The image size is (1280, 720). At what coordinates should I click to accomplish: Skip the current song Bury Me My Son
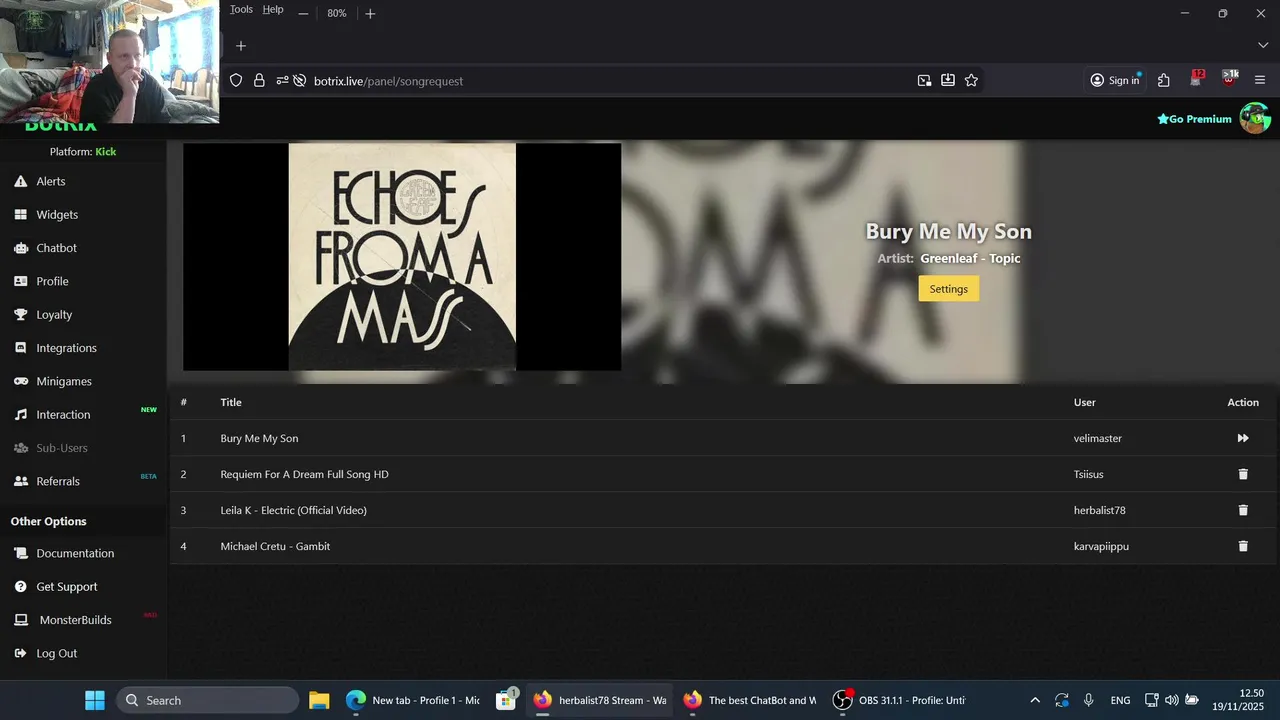coord(1243,438)
